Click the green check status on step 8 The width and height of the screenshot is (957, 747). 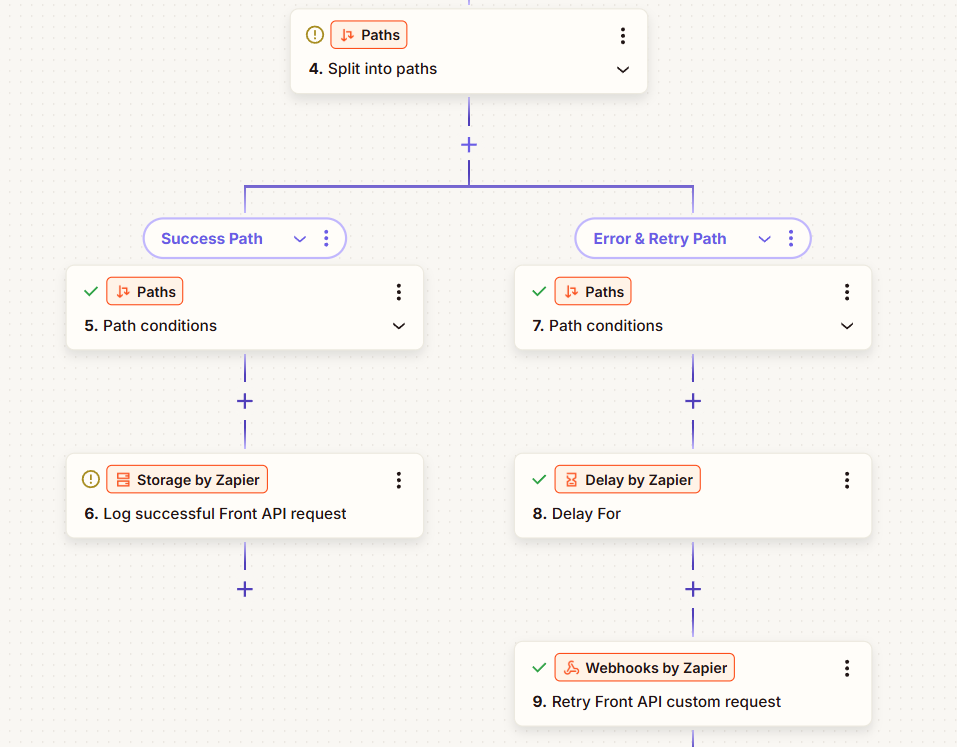(x=539, y=479)
